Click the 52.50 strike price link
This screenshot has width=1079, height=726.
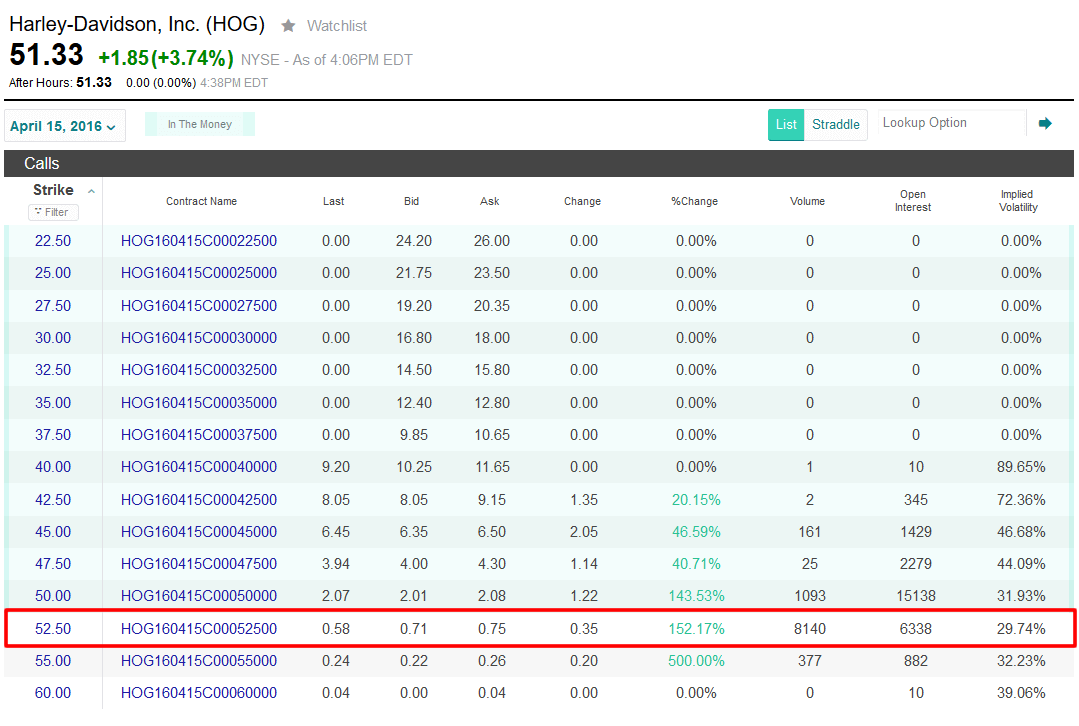tap(53, 629)
